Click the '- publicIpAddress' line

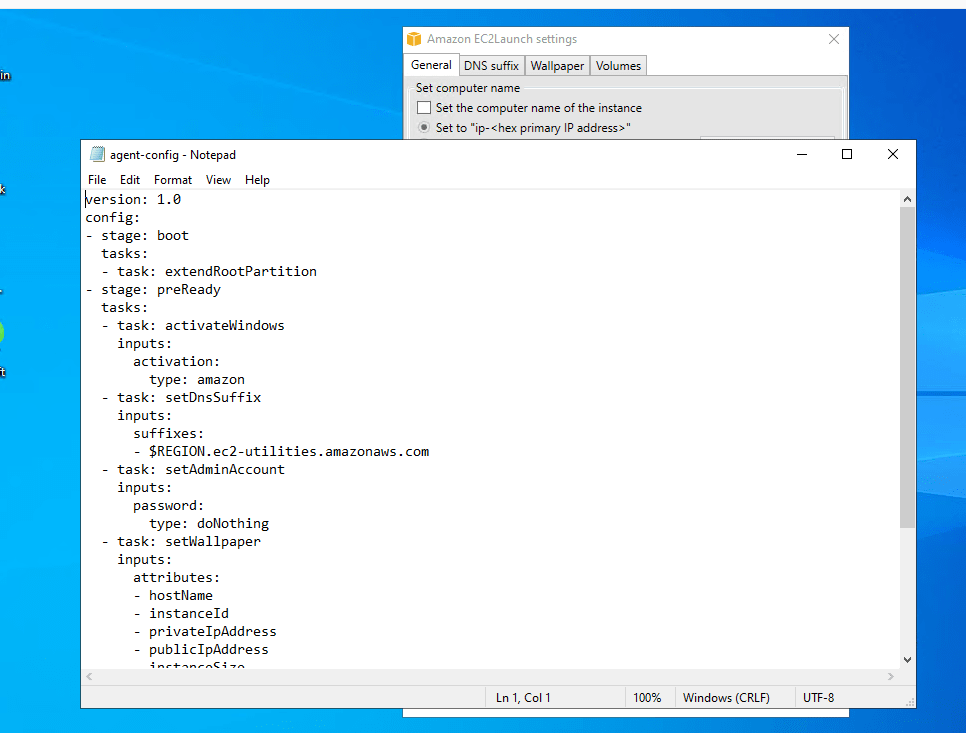coord(201,649)
